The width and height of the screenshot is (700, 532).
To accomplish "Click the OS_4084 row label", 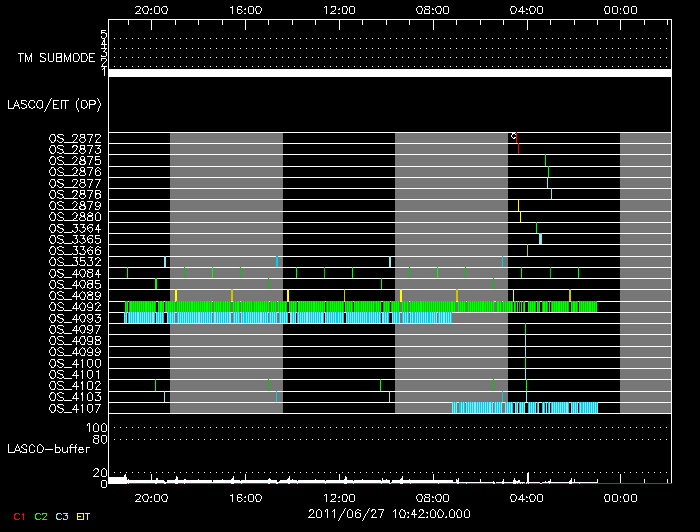I will tap(75, 273).
